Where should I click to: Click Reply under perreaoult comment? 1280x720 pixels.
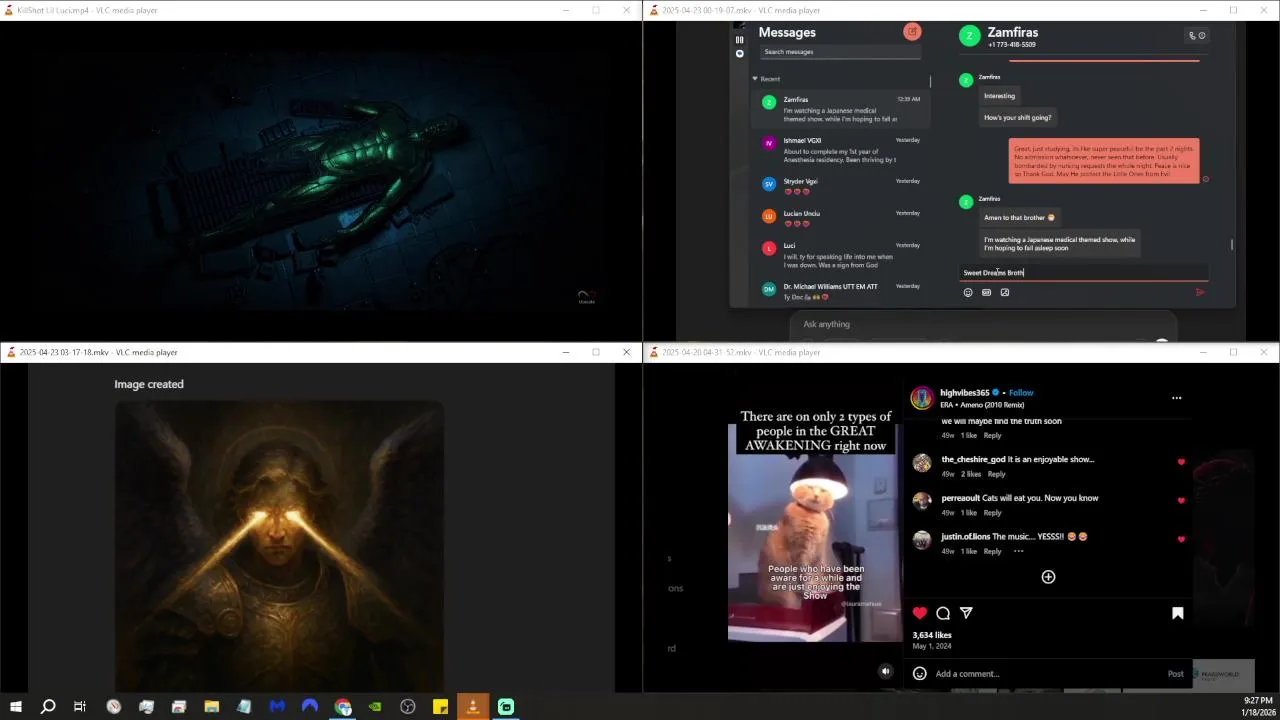coord(992,512)
